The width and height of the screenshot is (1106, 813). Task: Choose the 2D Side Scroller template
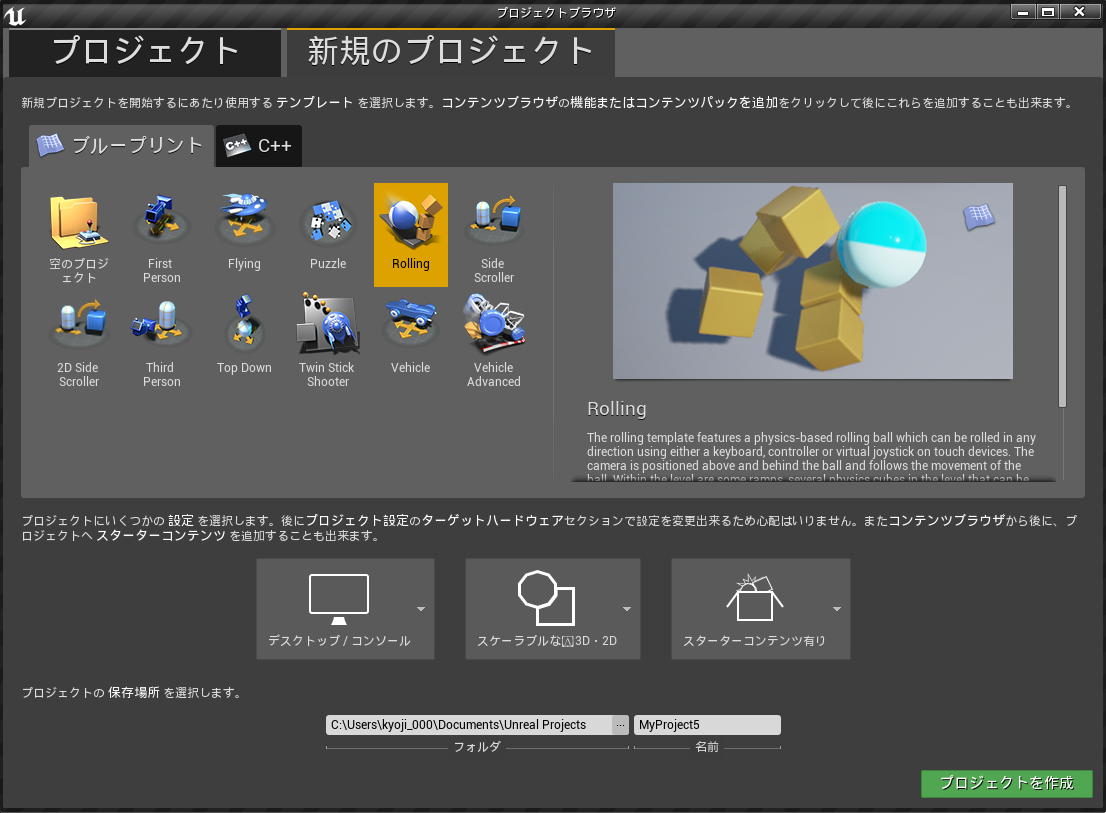click(79, 325)
